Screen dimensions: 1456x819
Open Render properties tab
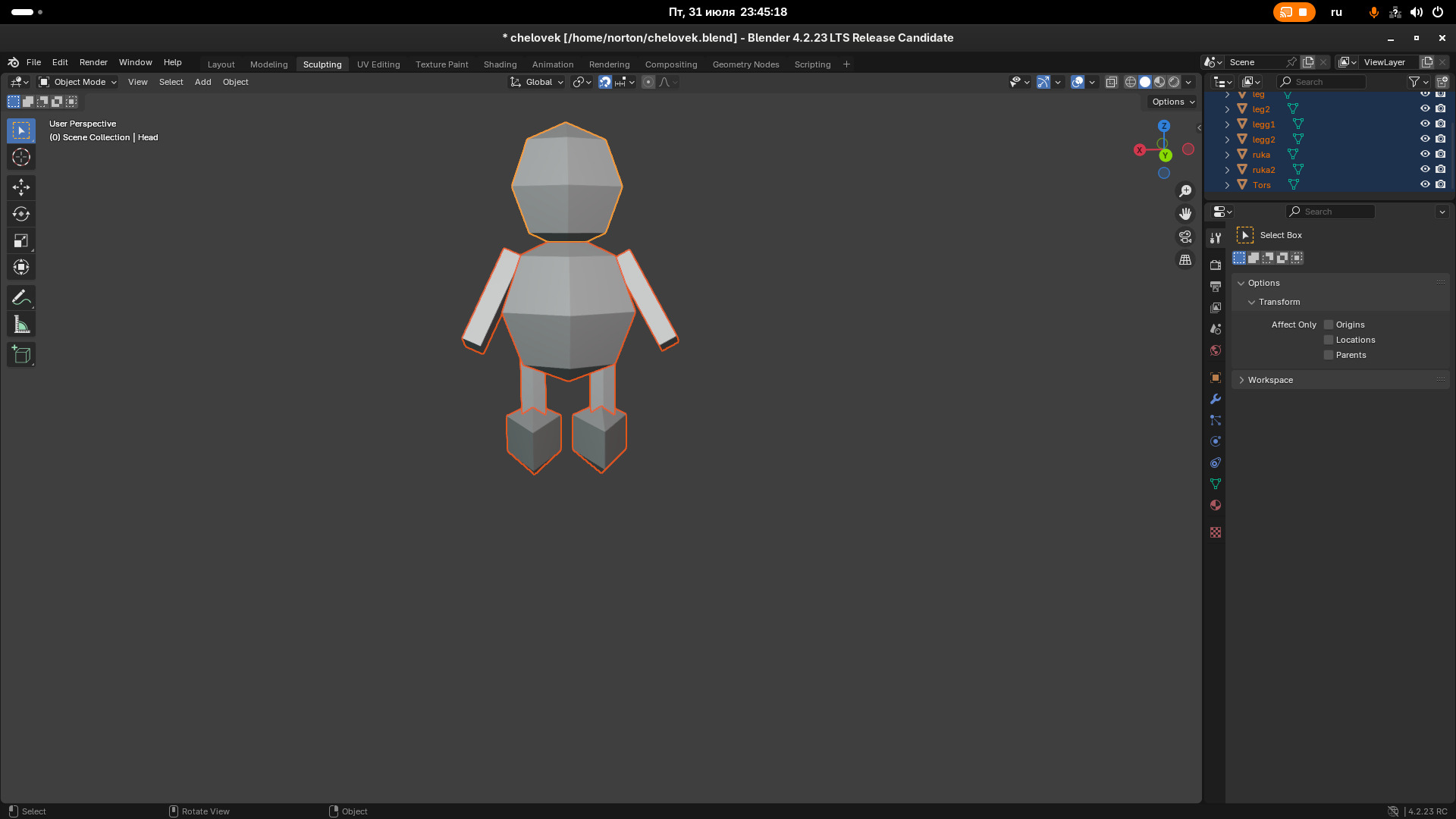coord(1216,265)
